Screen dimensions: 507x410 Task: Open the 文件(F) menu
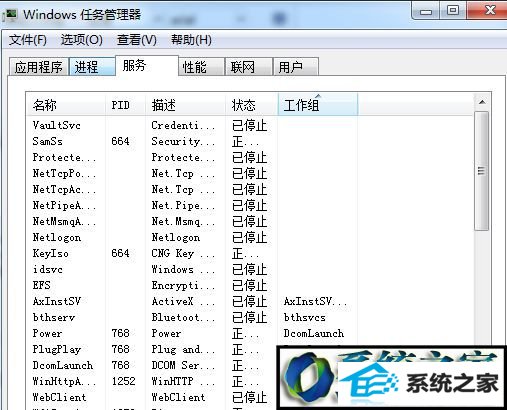click(28, 40)
